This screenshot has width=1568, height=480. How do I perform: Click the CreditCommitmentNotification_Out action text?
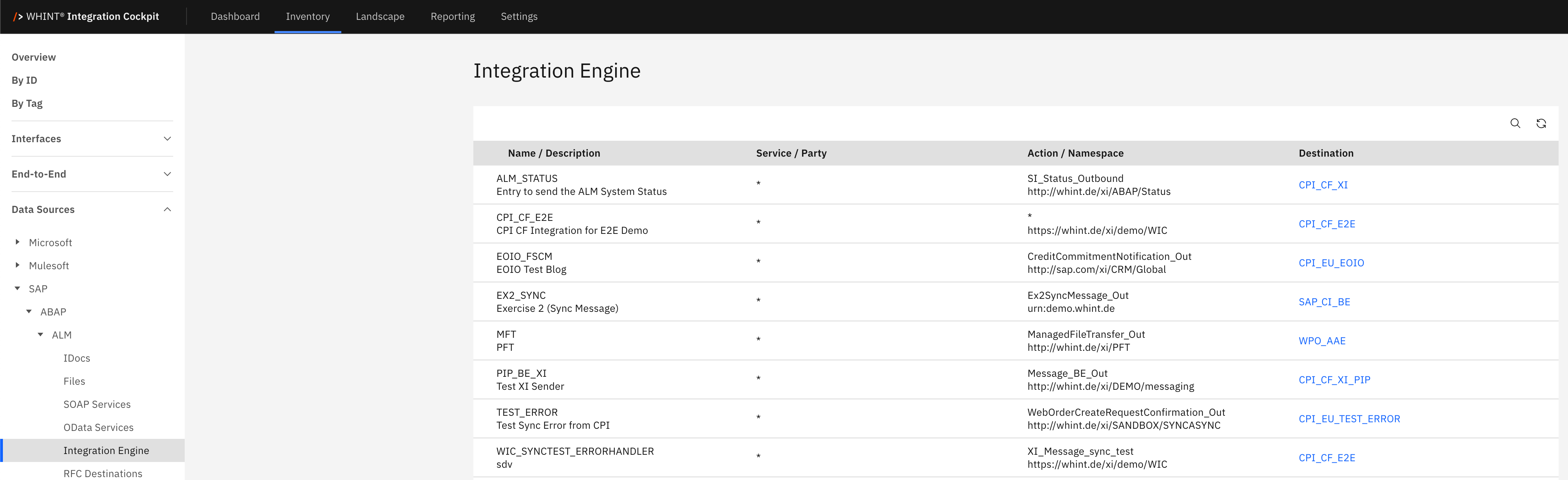pyautogui.click(x=1109, y=257)
